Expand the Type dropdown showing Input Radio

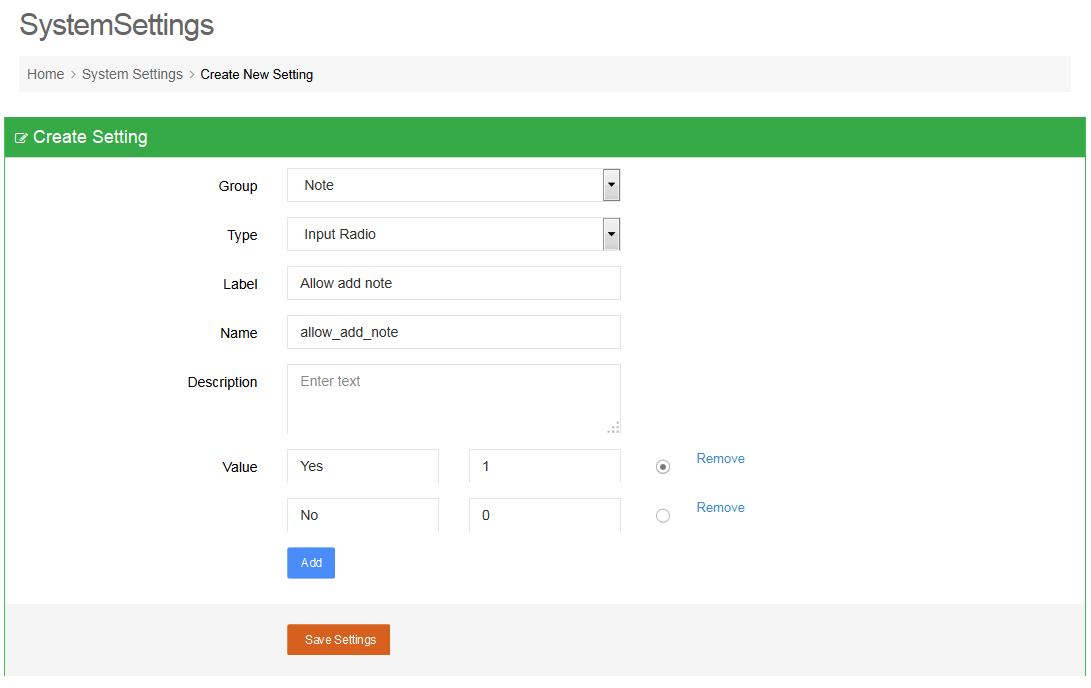click(453, 235)
